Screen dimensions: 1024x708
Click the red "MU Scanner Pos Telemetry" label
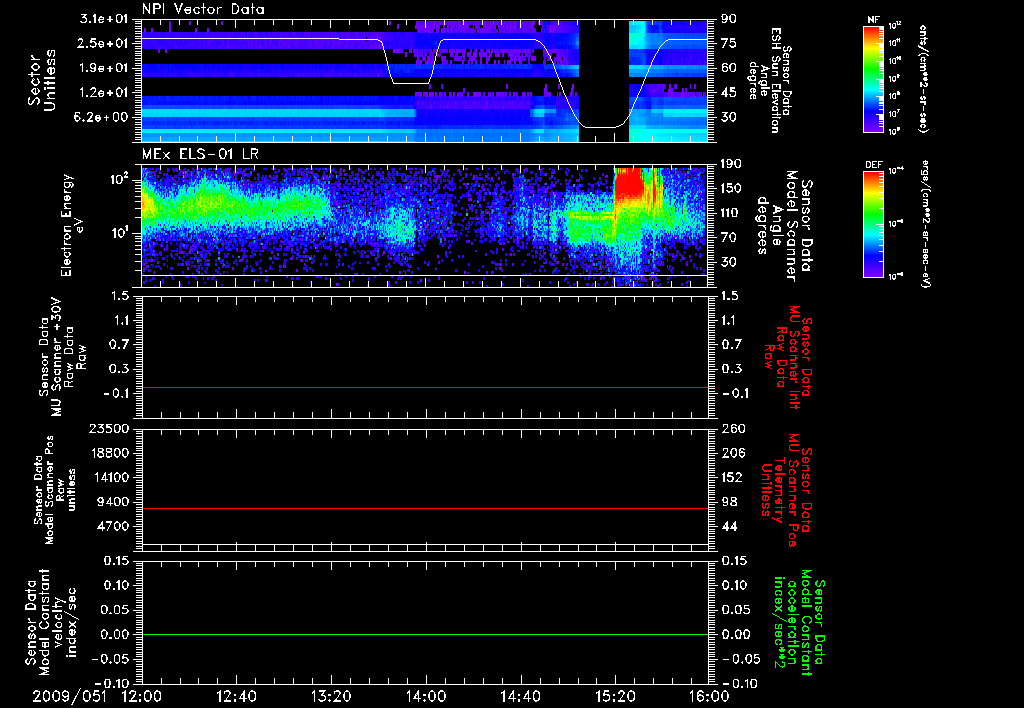(787, 490)
